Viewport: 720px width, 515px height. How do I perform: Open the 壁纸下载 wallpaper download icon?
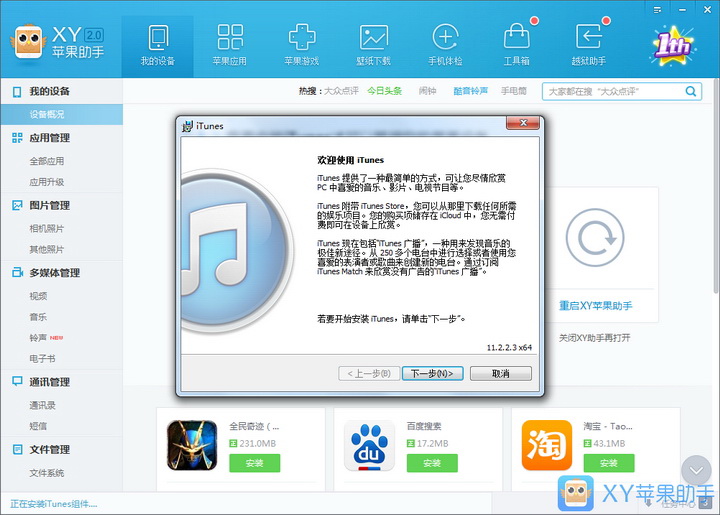(x=373, y=38)
